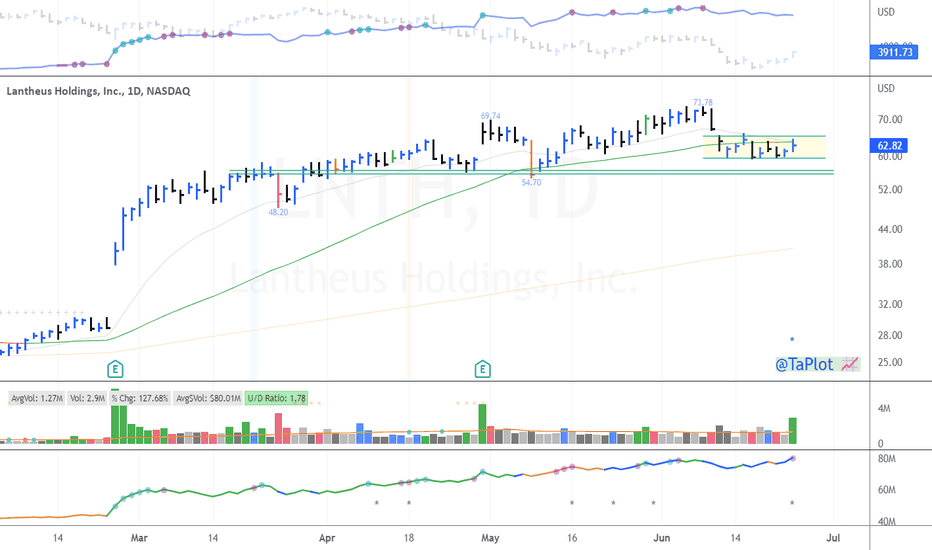Click the 4M volume axis label
This screenshot has height=550, width=932.
(x=884, y=408)
